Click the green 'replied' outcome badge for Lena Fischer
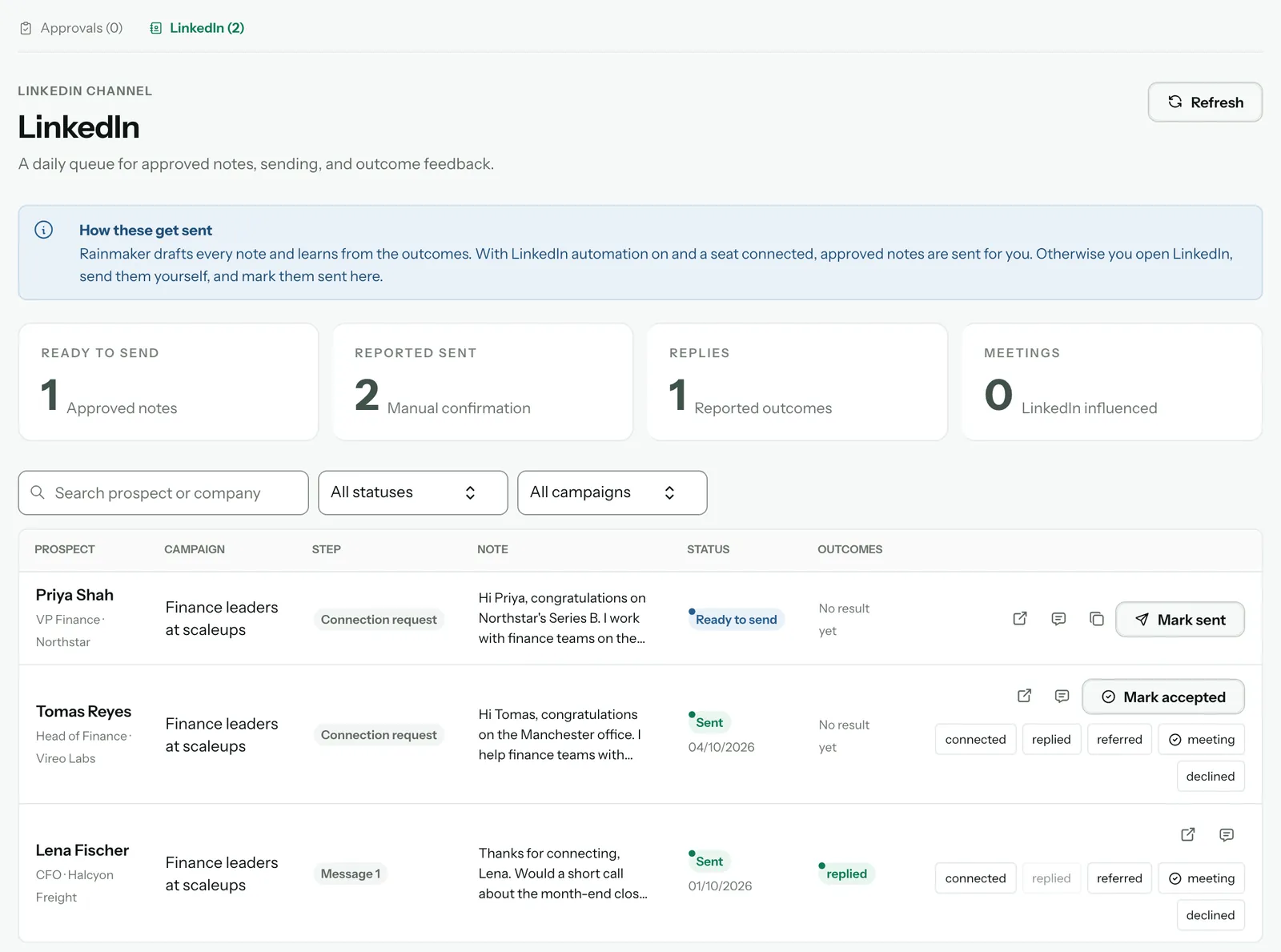This screenshot has height=952, width=1281. click(x=846, y=874)
